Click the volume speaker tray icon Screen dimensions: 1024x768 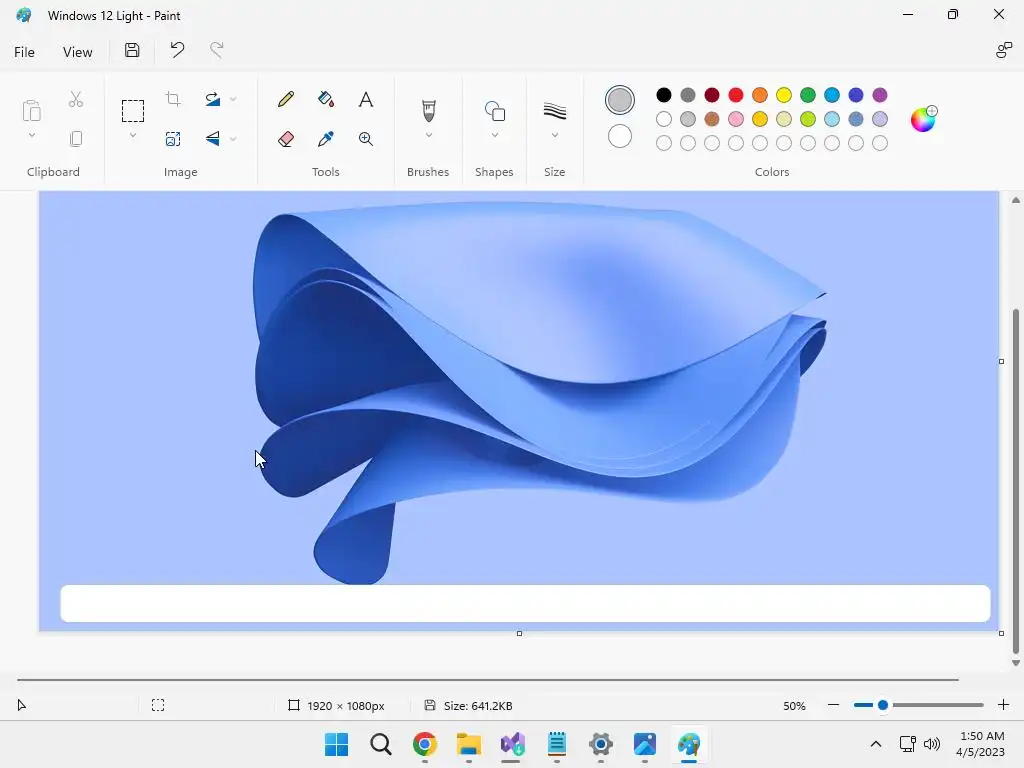pyautogui.click(x=932, y=744)
